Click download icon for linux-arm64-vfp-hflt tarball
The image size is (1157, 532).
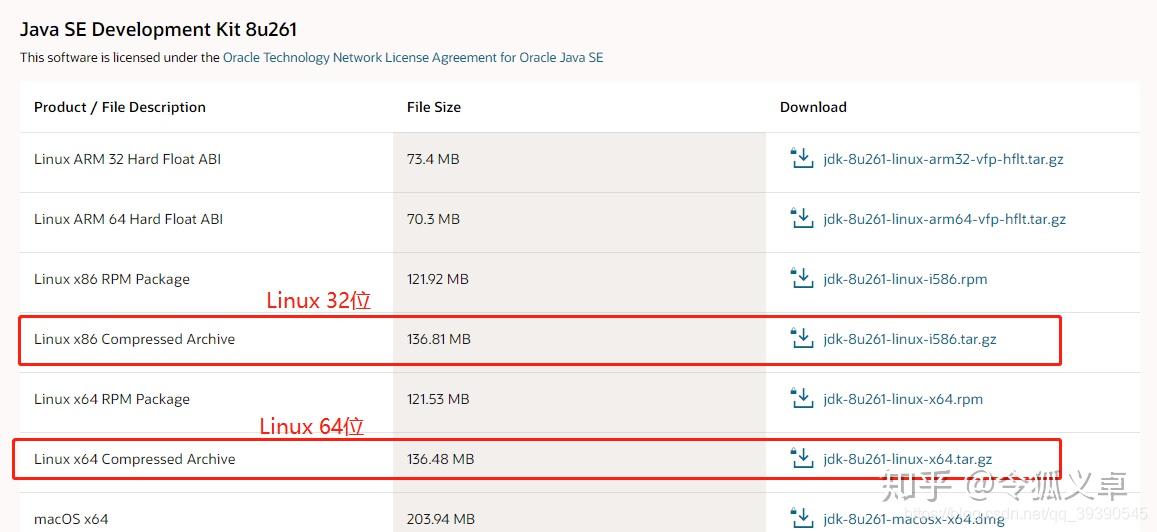(802, 218)
